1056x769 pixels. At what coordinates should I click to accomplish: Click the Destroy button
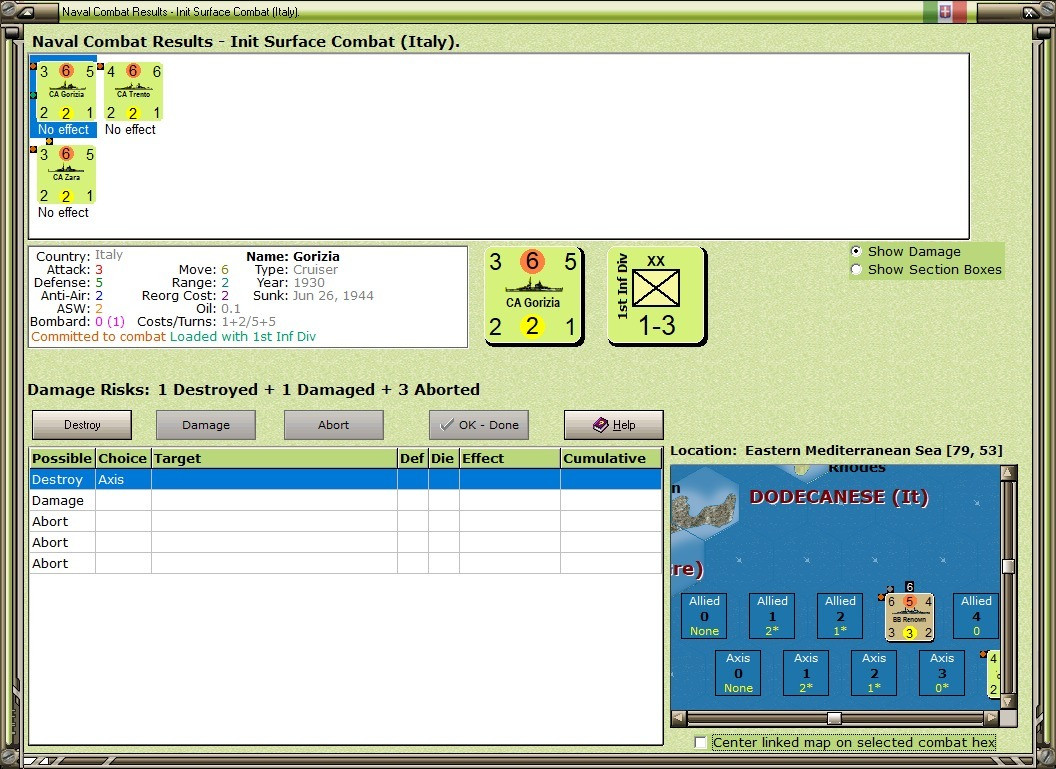coord(82,425)
